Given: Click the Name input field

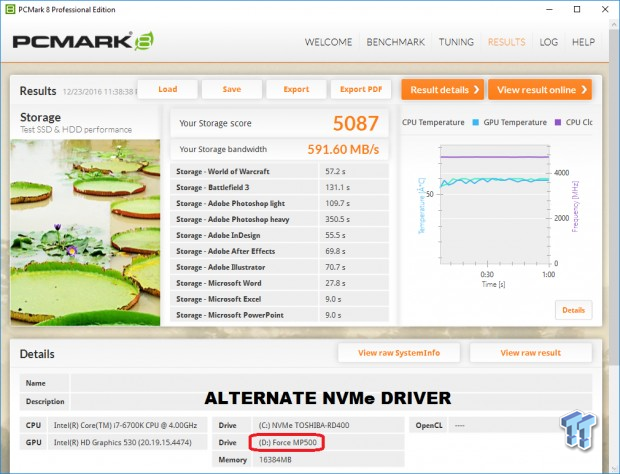Looking at the screenshot, I should 331,383.
